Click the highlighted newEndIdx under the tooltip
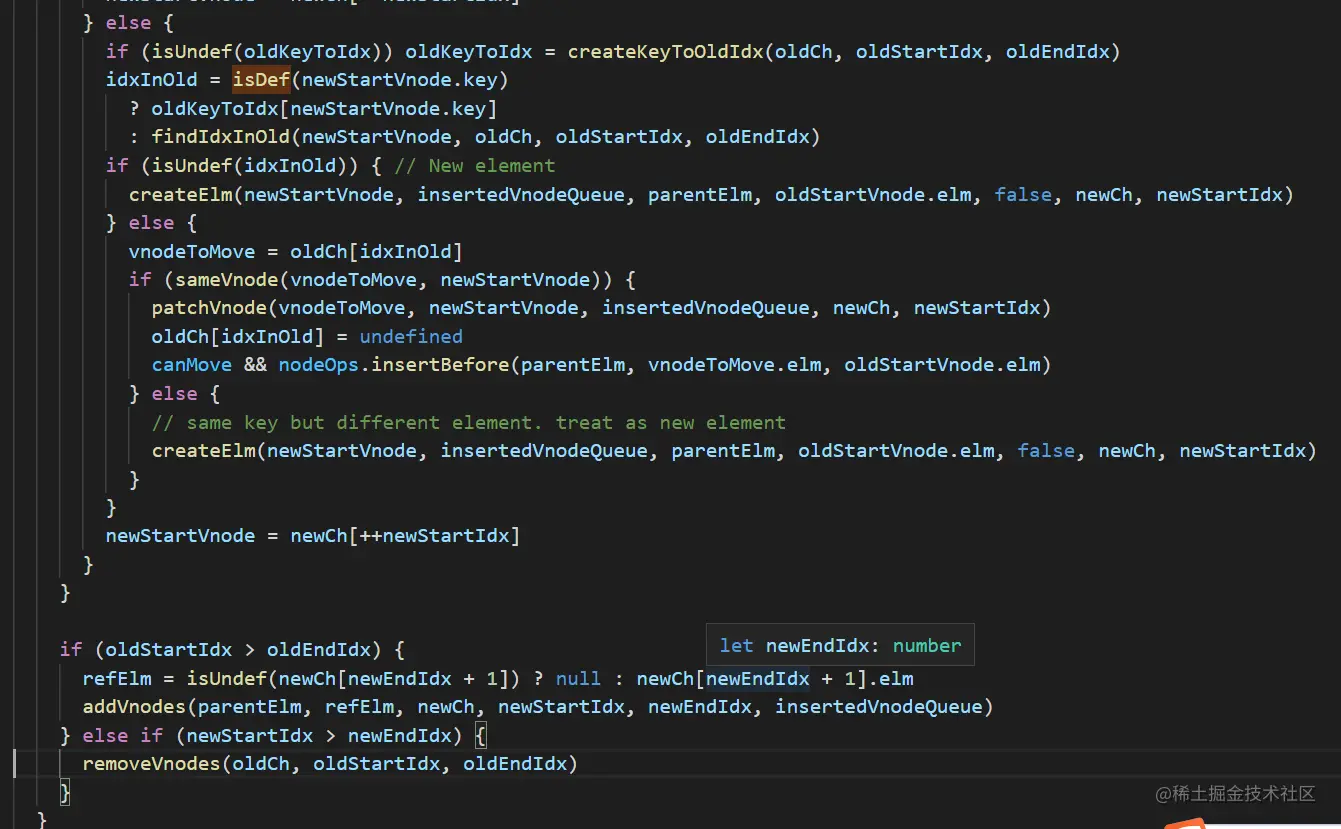The width and height of the screenshot is (1341, 829). coord(758,679)
